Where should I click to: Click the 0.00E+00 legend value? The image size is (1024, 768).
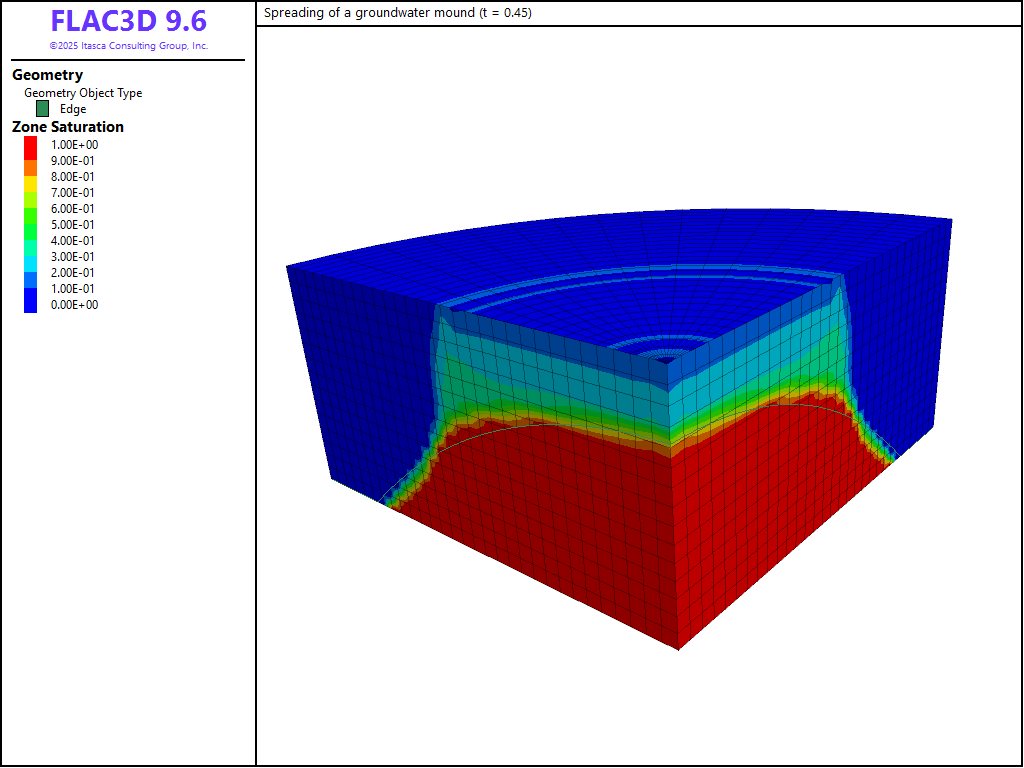[75, 305]
